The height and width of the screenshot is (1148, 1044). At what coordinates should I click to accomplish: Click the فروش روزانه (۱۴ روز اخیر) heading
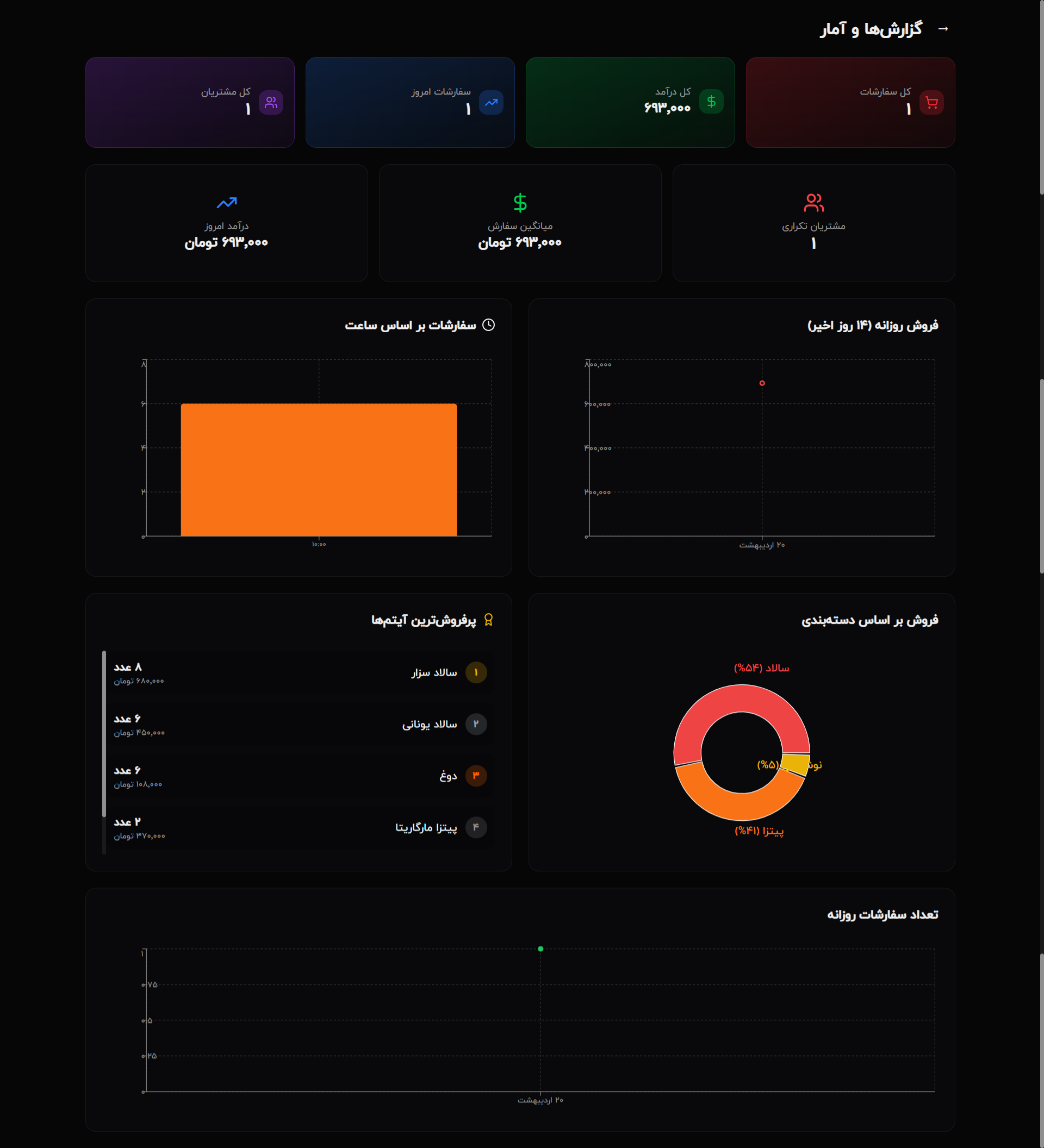873,325
